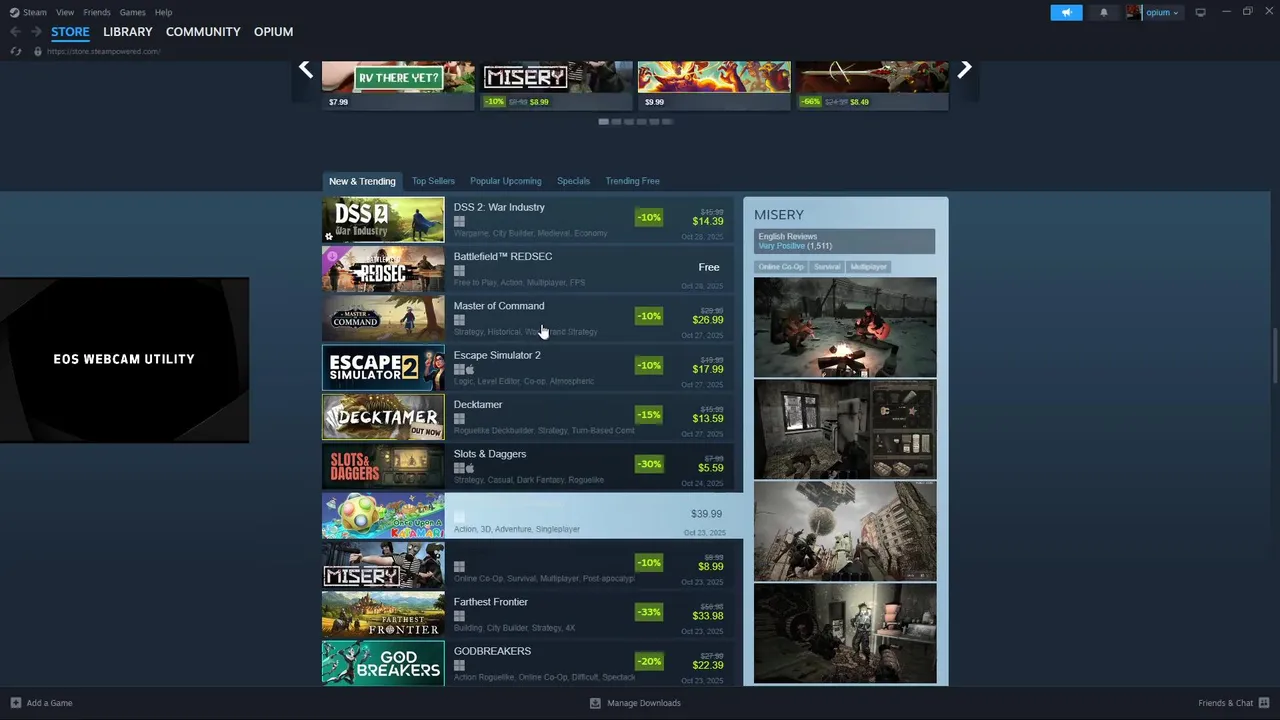Add a Game plus icon
1280x720 pixels.
click(15, 703)
